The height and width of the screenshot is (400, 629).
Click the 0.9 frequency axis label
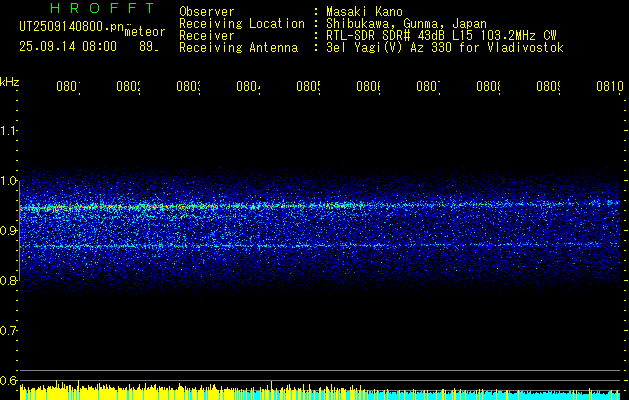(x=8, y=230)
